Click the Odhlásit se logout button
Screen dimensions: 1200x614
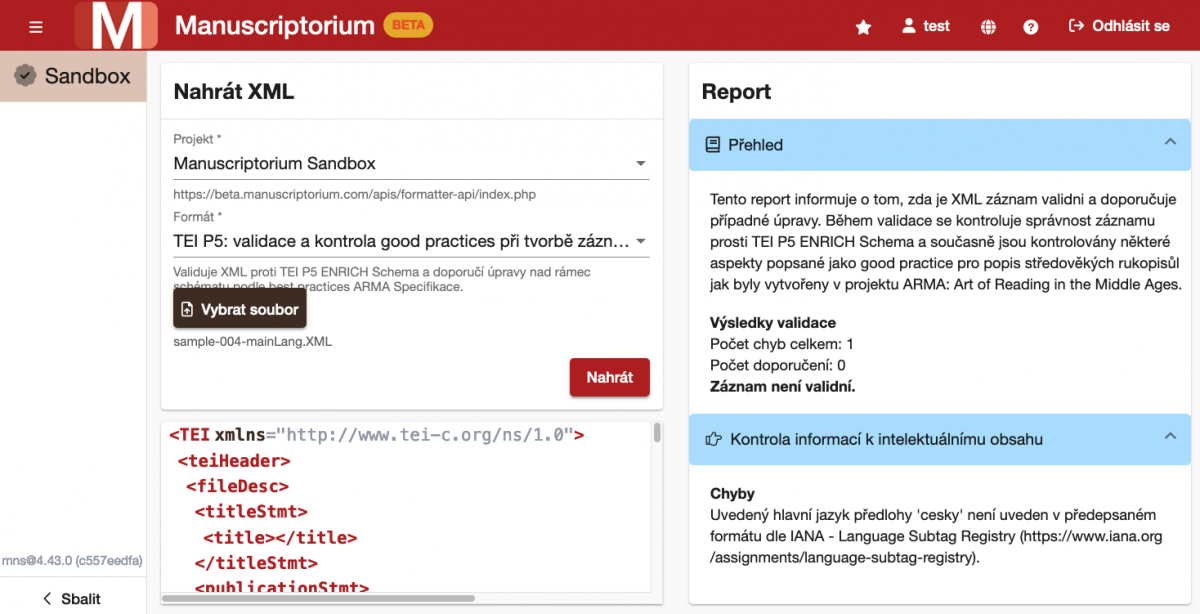[x=1119, y=26]
